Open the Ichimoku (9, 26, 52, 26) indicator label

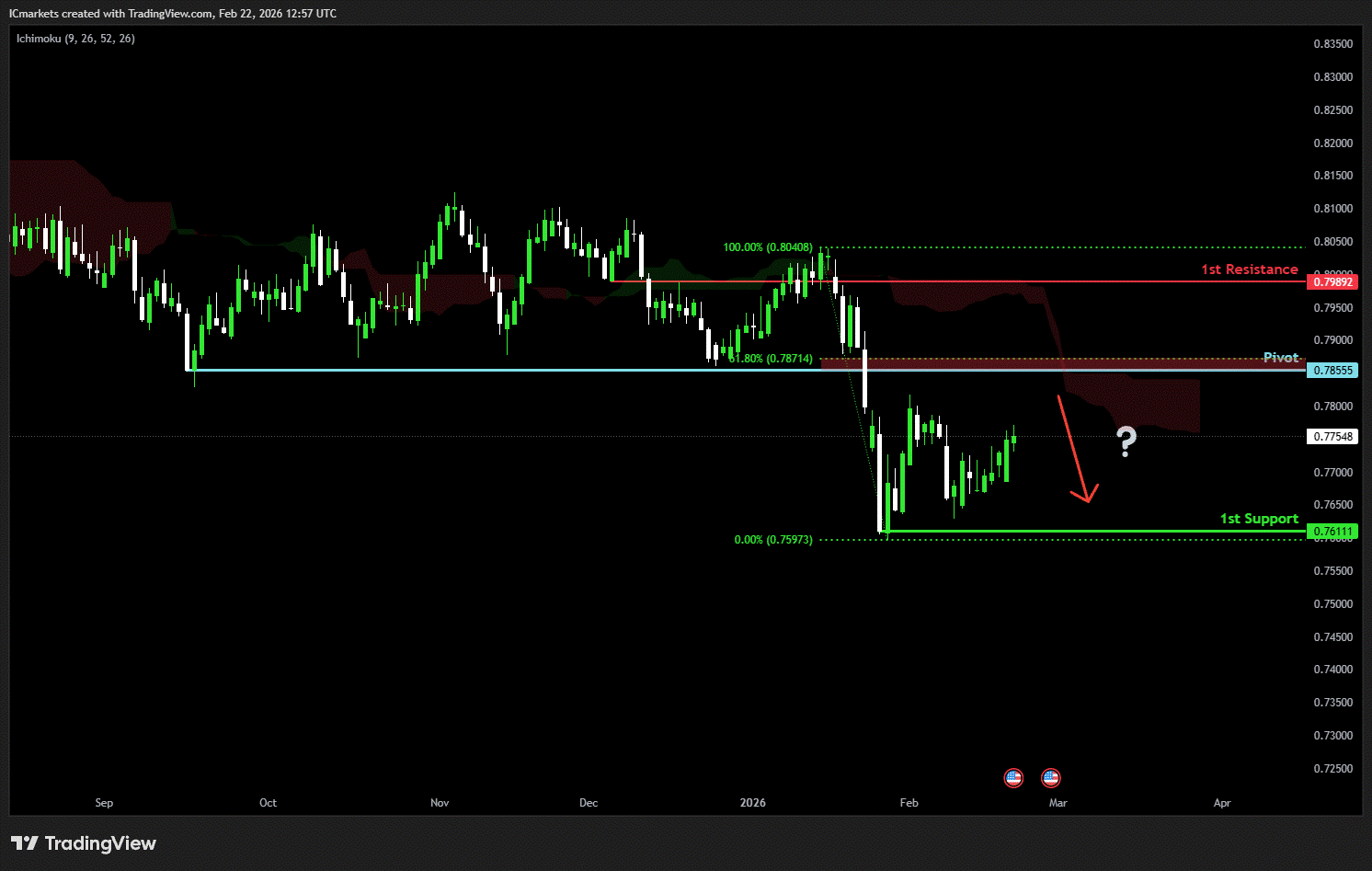pos(75,39)
